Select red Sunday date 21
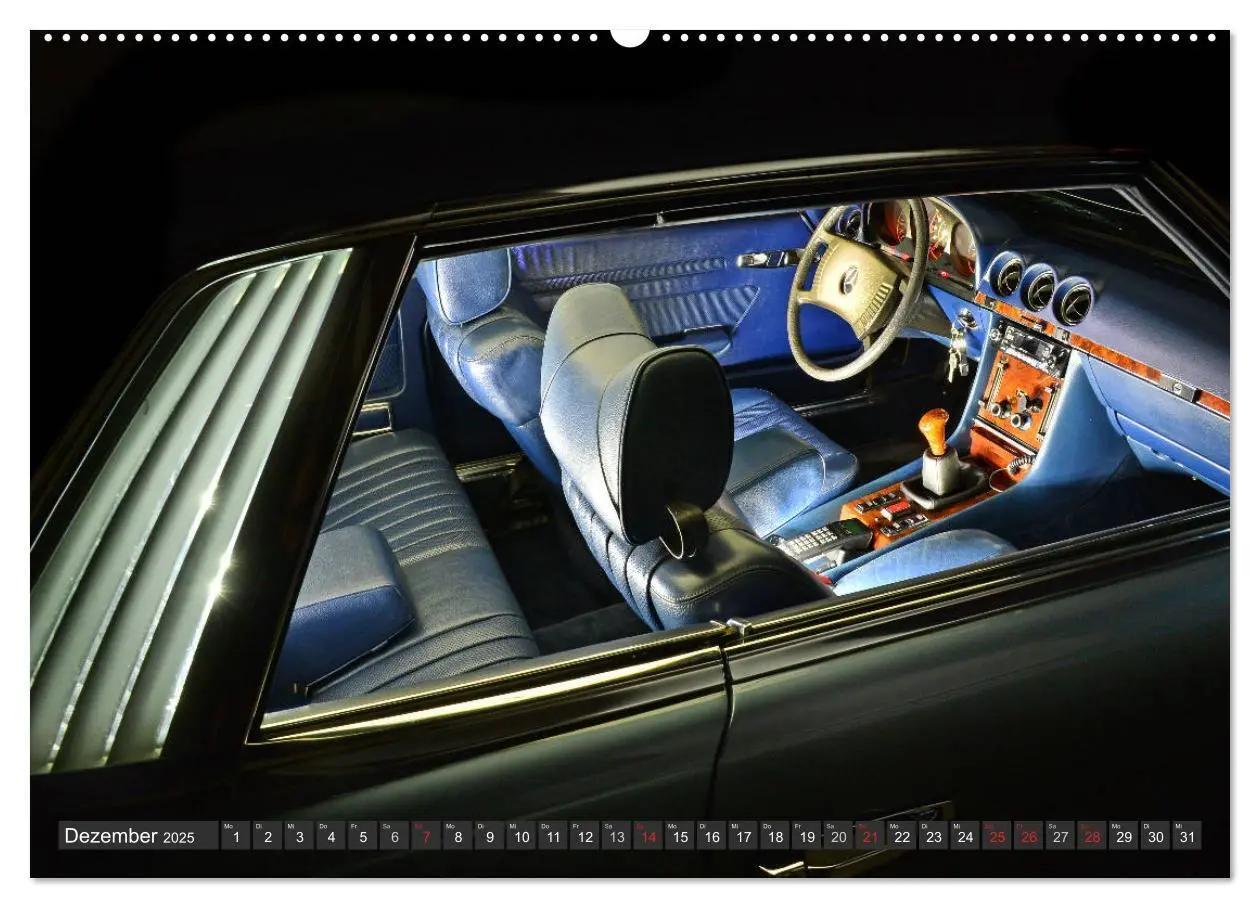1260x908 pixels. coord(870,836)
